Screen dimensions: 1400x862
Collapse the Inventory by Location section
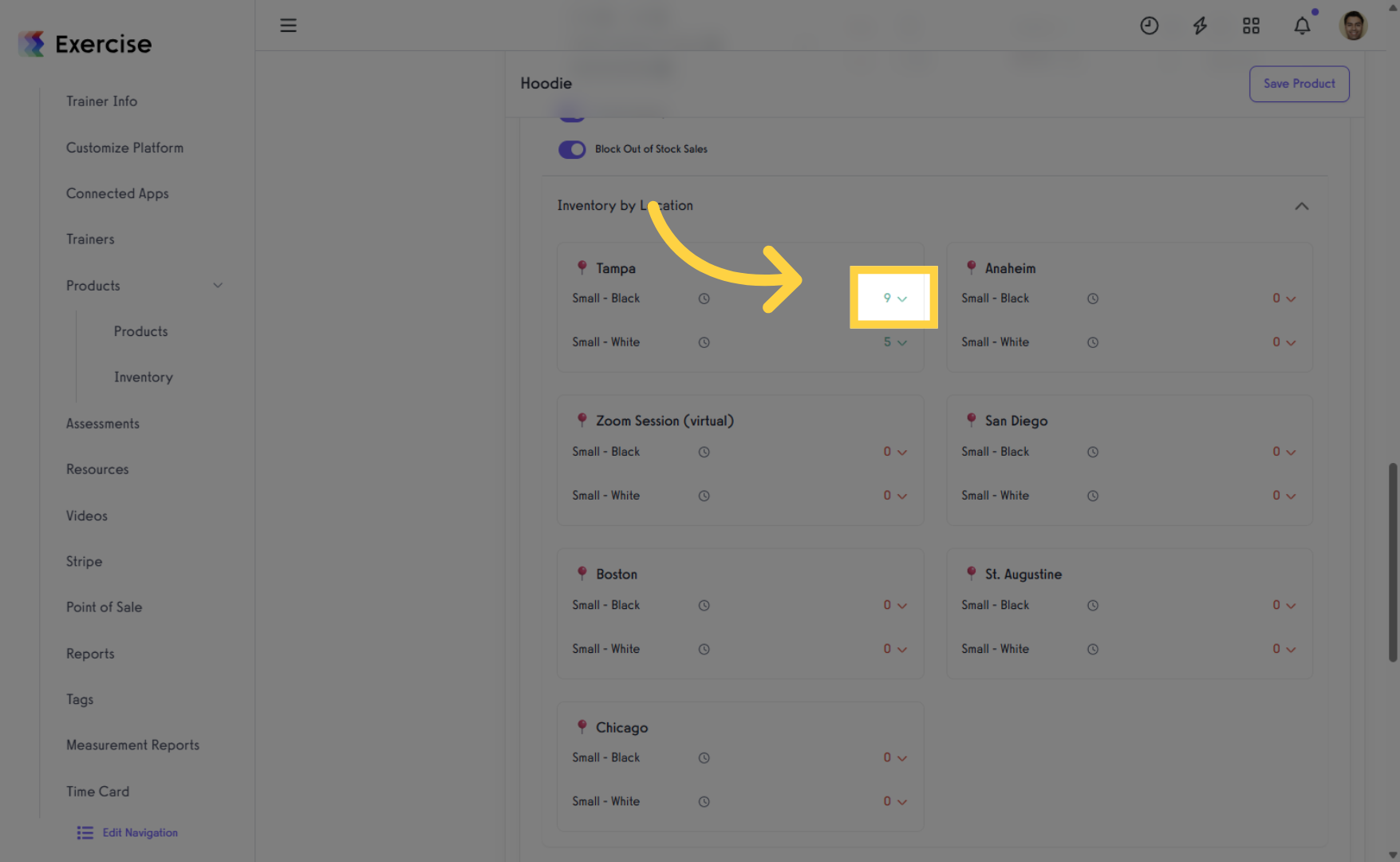[1301, 206]
